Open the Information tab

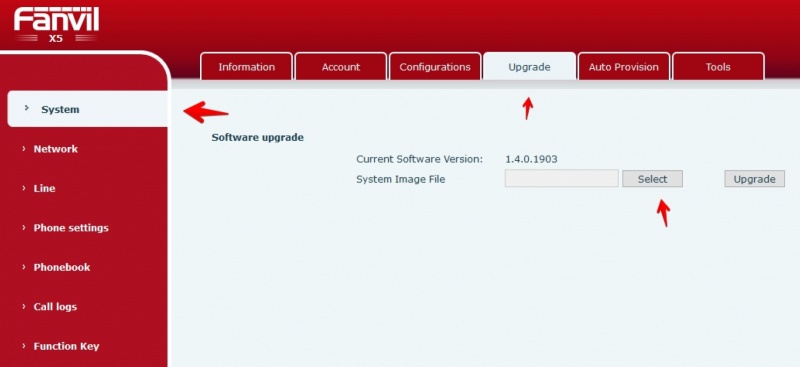coord(246,67)
